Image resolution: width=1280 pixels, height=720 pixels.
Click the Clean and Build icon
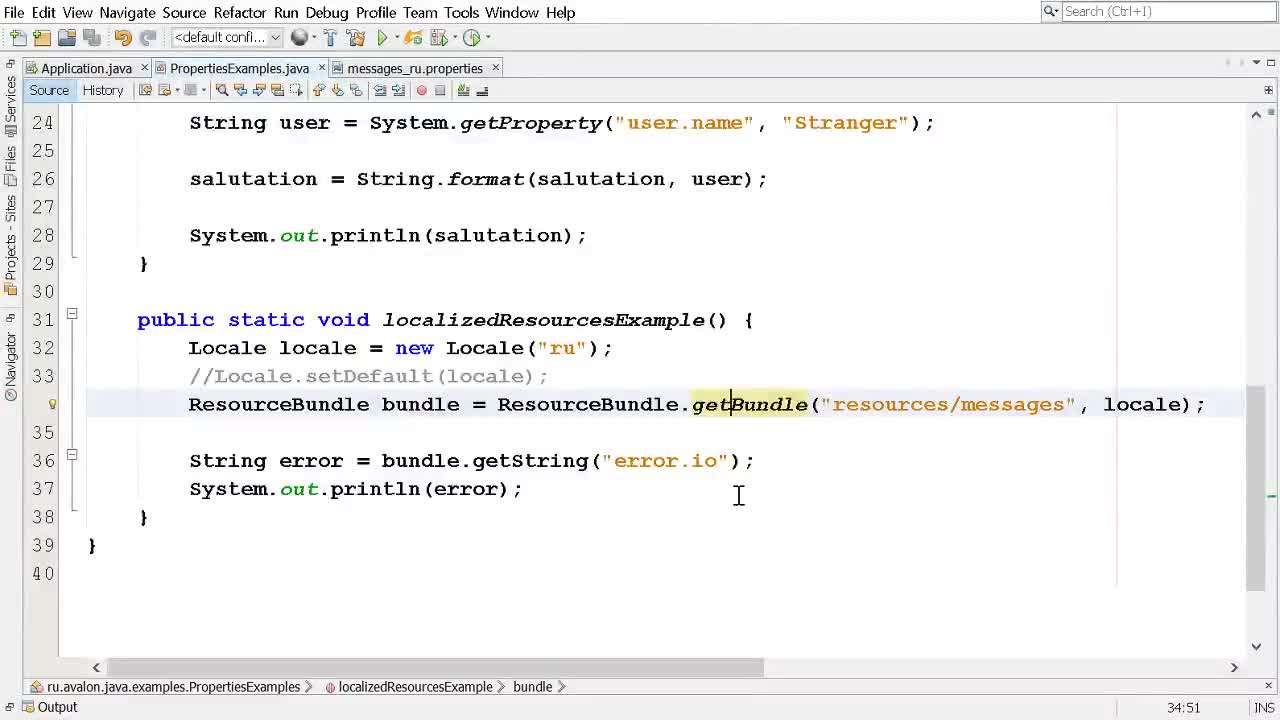356,38
